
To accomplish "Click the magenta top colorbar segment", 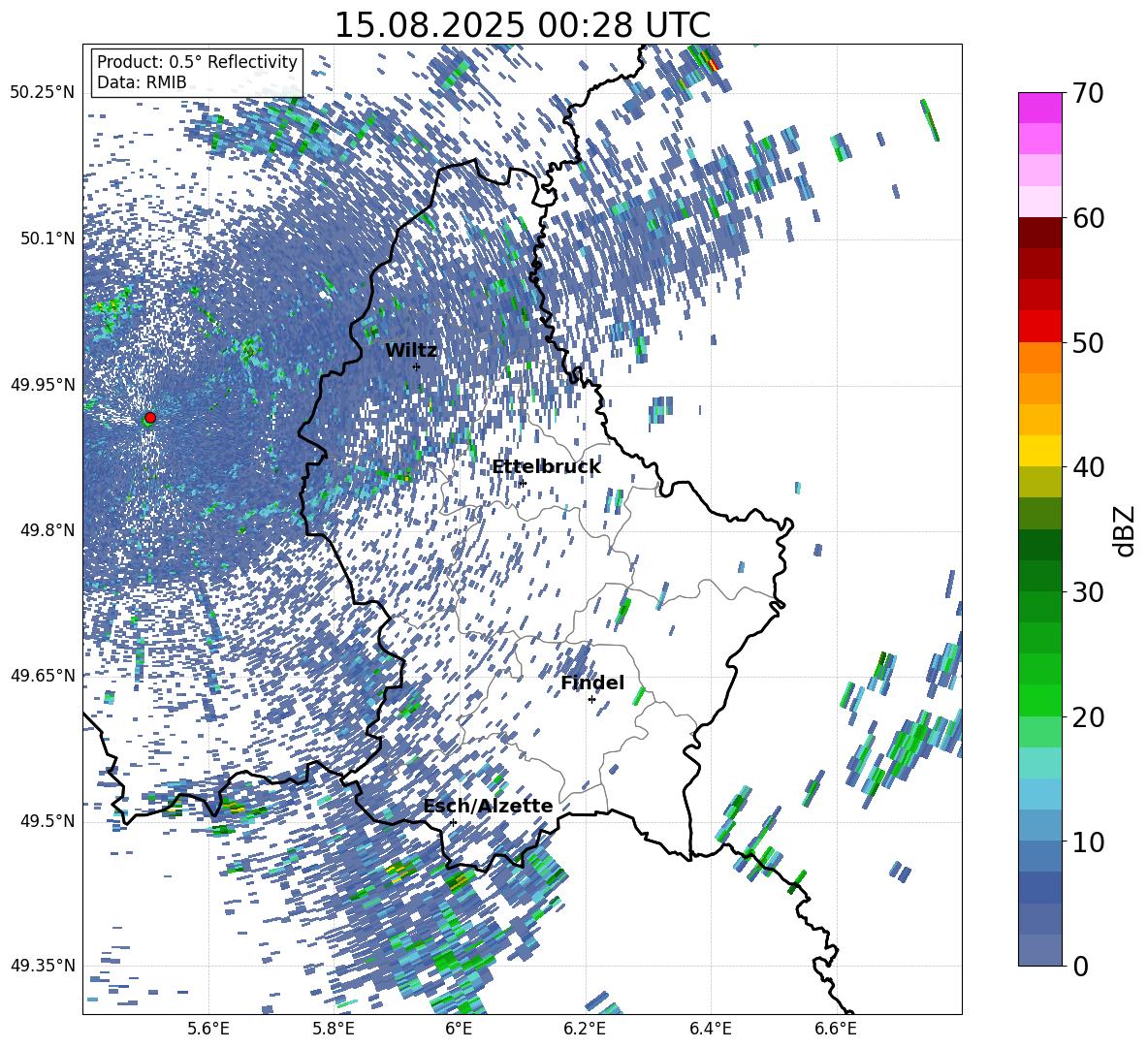I will [1039, 109].
